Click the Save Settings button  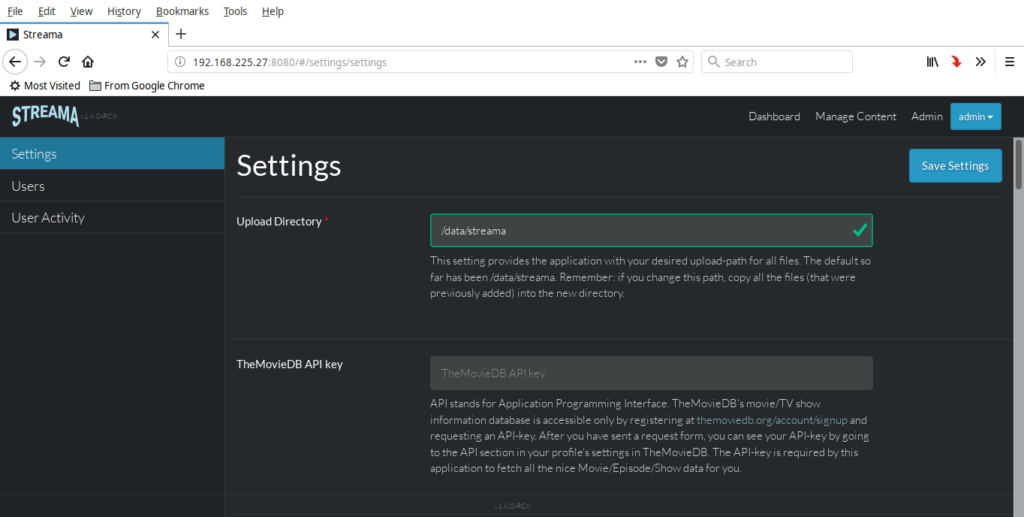tap(955, 166)
